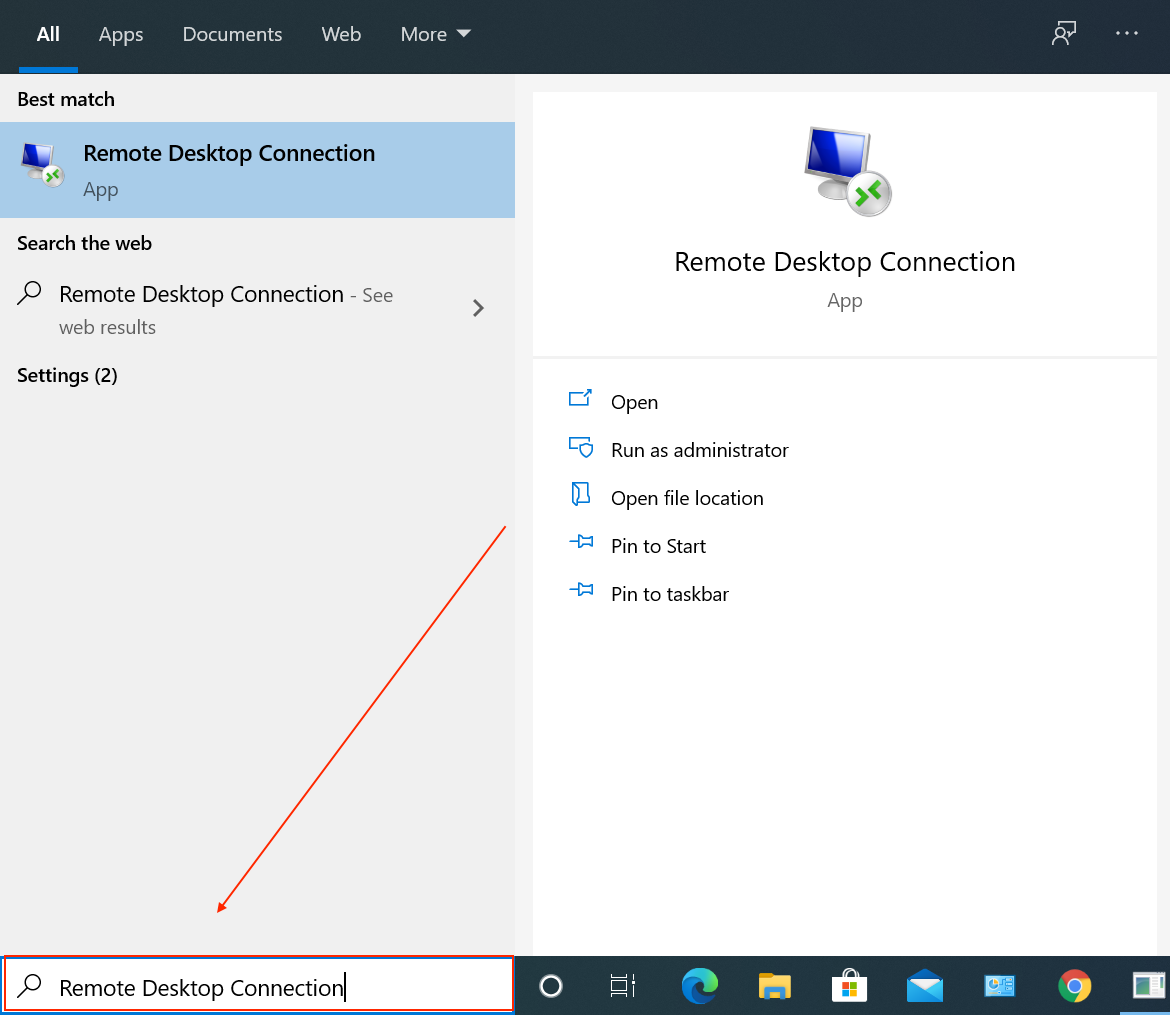Viewport: 1170px width, 1015px height.
Task: Expand the Settings (2) category
Action: click(x=67, y=375)
